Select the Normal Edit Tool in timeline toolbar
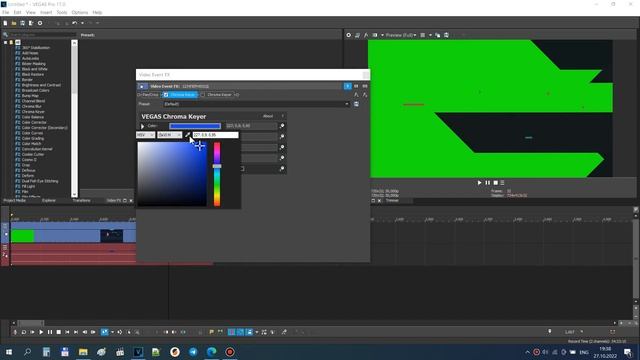Screen dimensions: 640x360 point(104,332)
